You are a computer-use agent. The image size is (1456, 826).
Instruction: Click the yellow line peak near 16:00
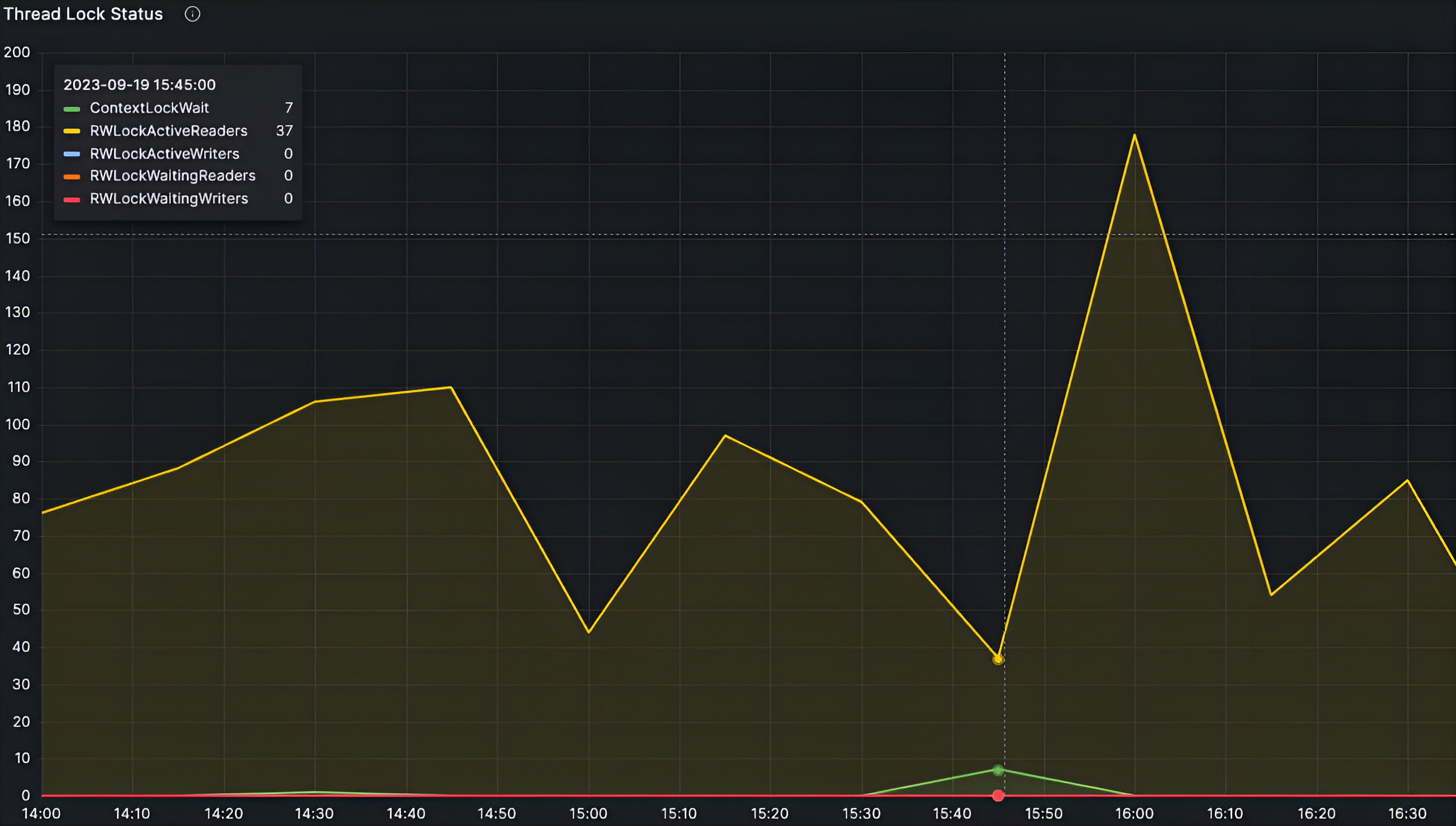[x=1134, y=135]
